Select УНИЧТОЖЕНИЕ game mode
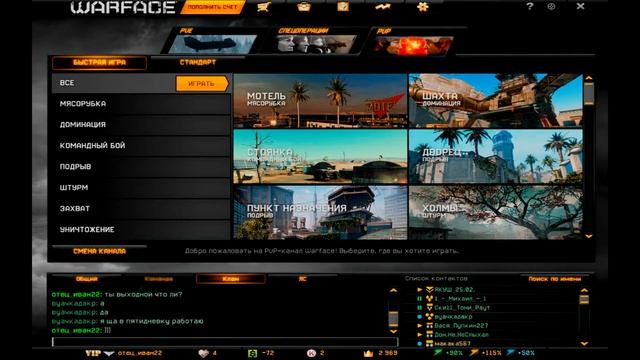The width and height of the screenshot is (640, 360). point(141,230)
